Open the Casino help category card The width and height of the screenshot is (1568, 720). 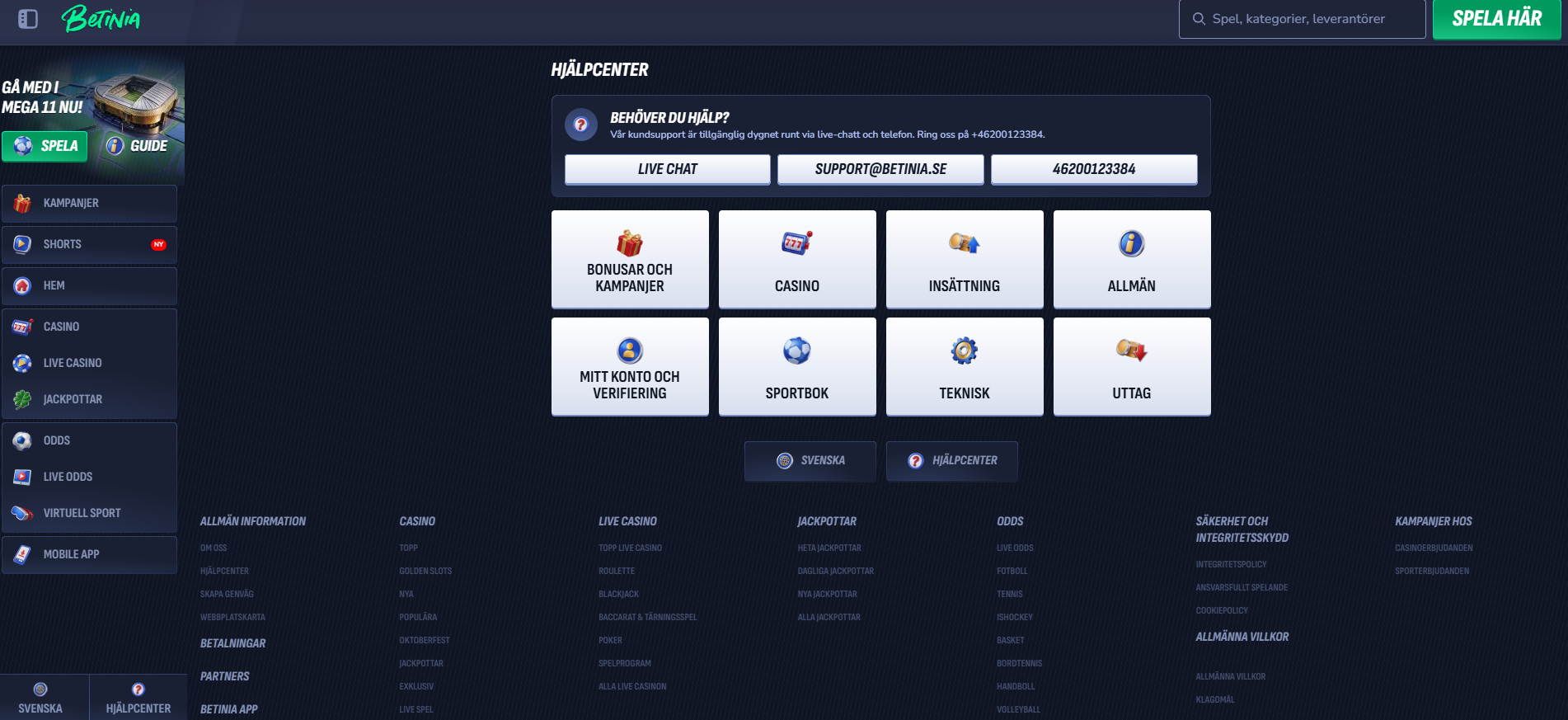tap(797, 259)
